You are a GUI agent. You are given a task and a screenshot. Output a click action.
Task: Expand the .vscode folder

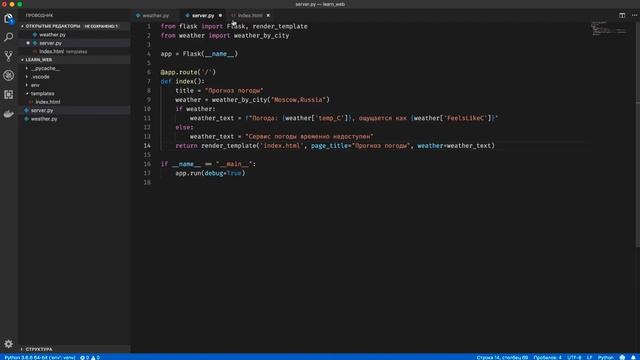(40, 77)
